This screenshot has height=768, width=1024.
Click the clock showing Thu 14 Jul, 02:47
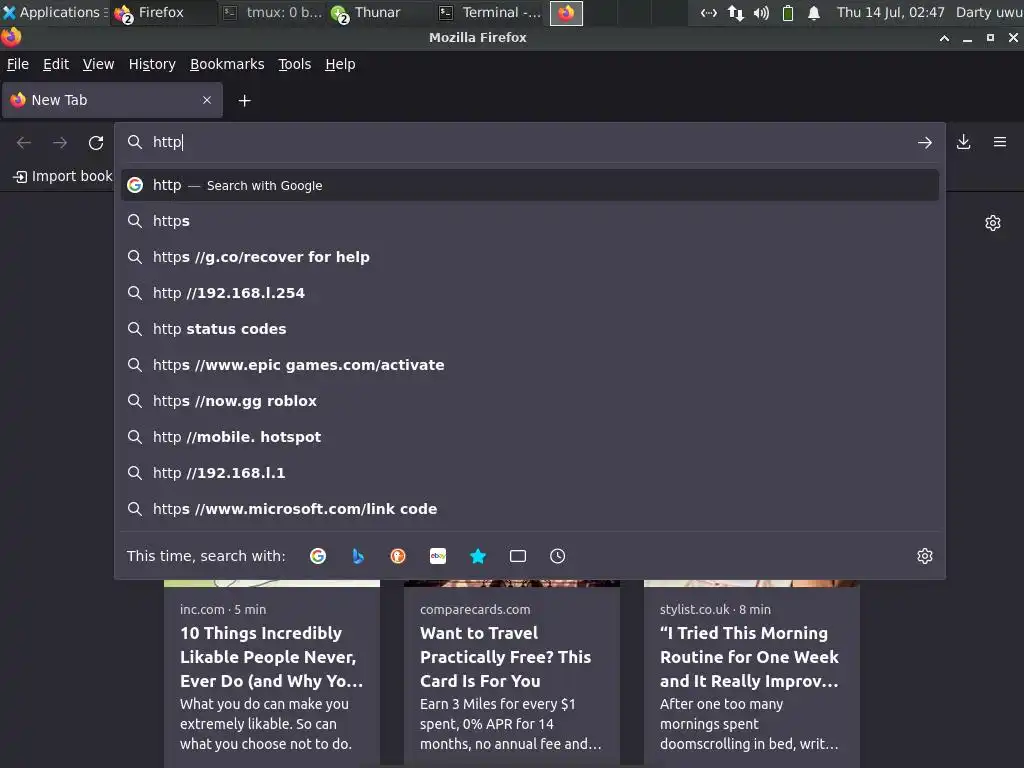click(890, 12)
